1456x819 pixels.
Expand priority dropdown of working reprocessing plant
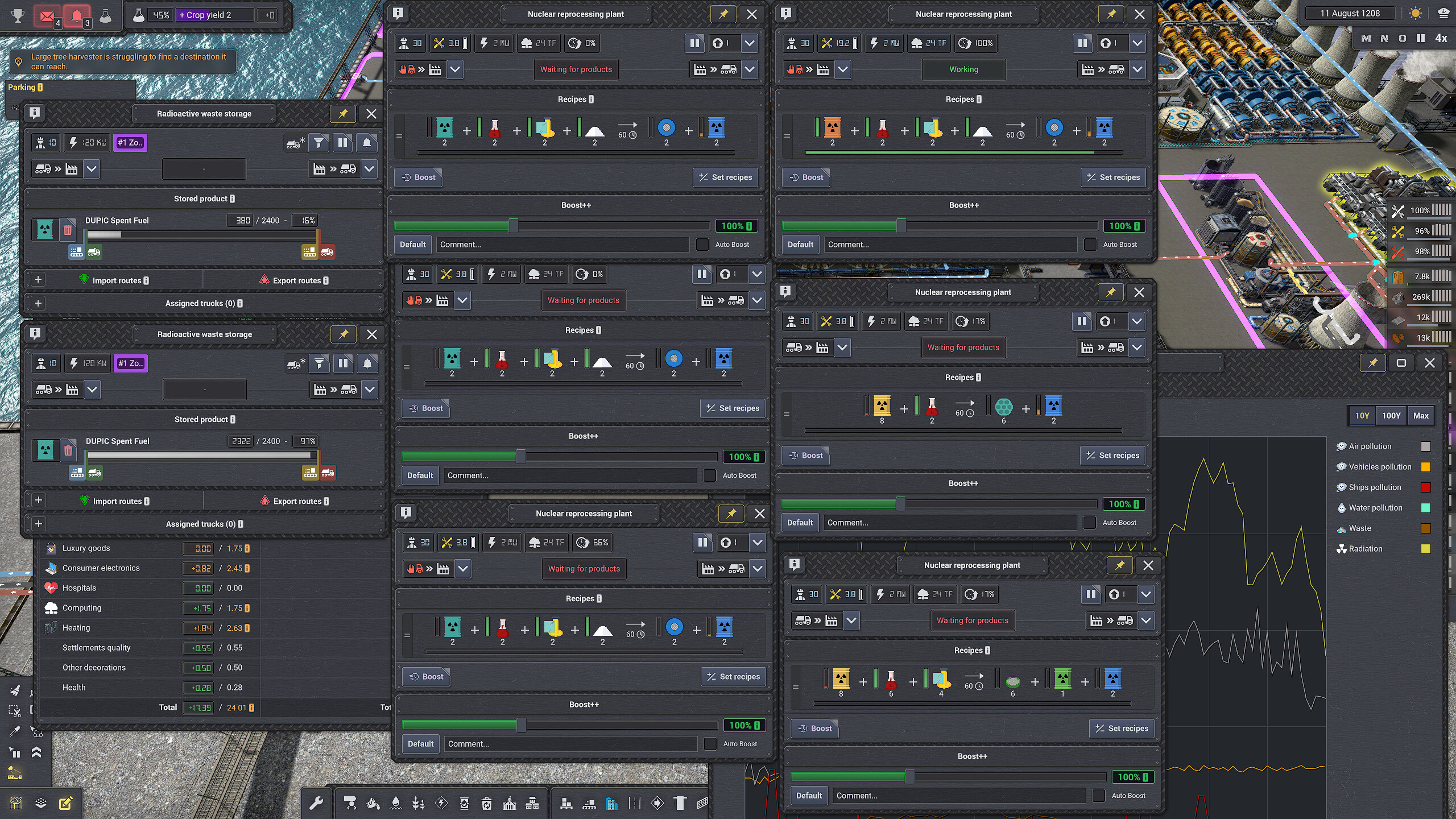(x=1137, y=43)
